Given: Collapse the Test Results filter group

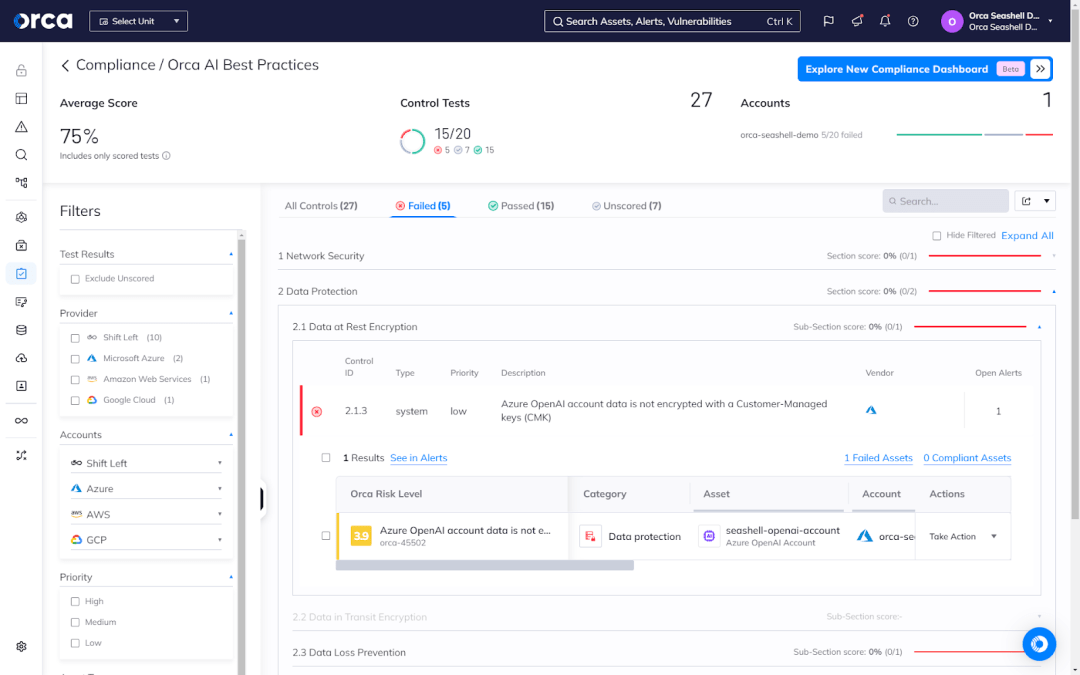Looking at the screenshot, I should (x=231, y=254).
